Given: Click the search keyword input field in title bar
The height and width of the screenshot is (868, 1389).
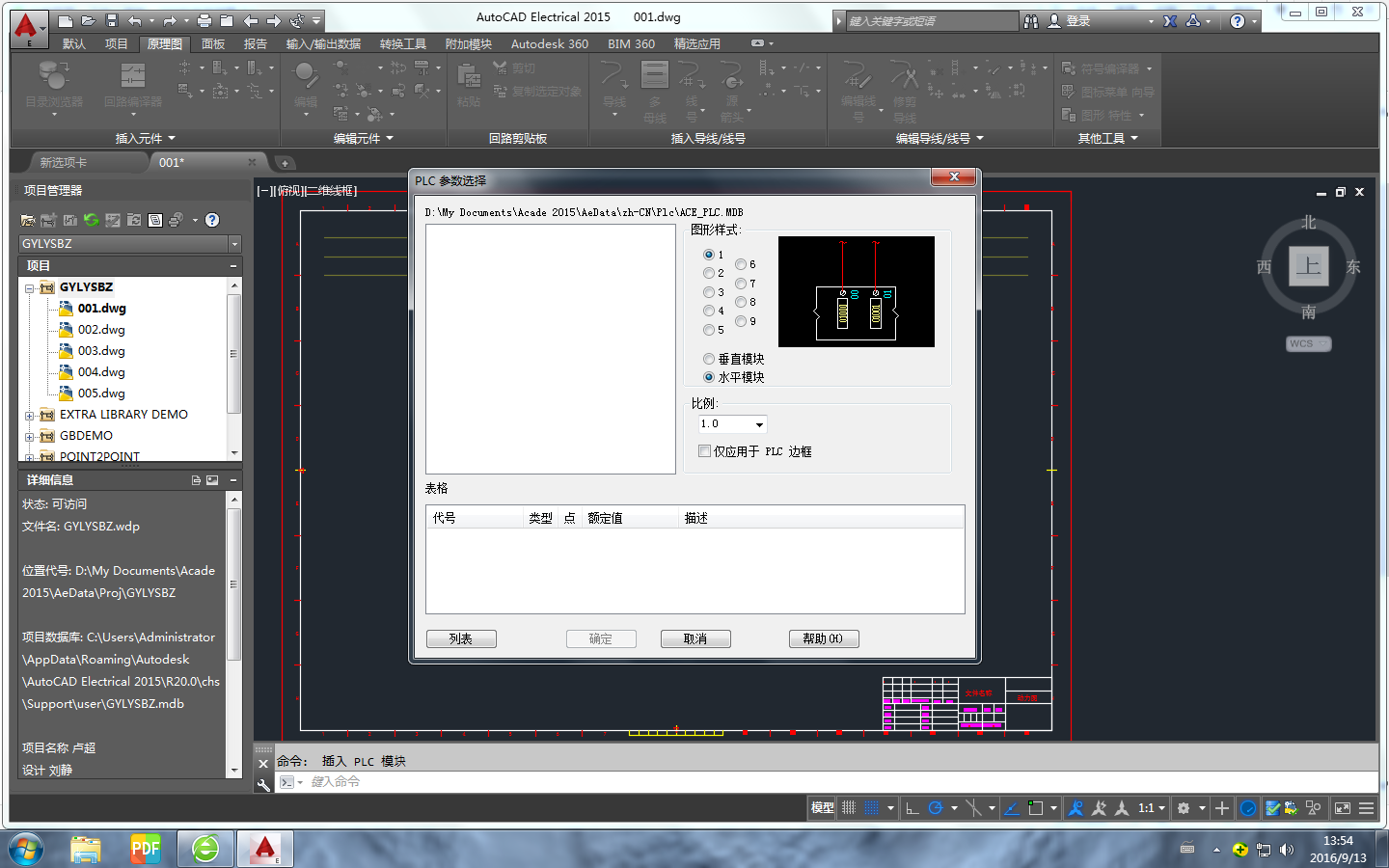Looking at the screenshot, I should coord(932,21).
